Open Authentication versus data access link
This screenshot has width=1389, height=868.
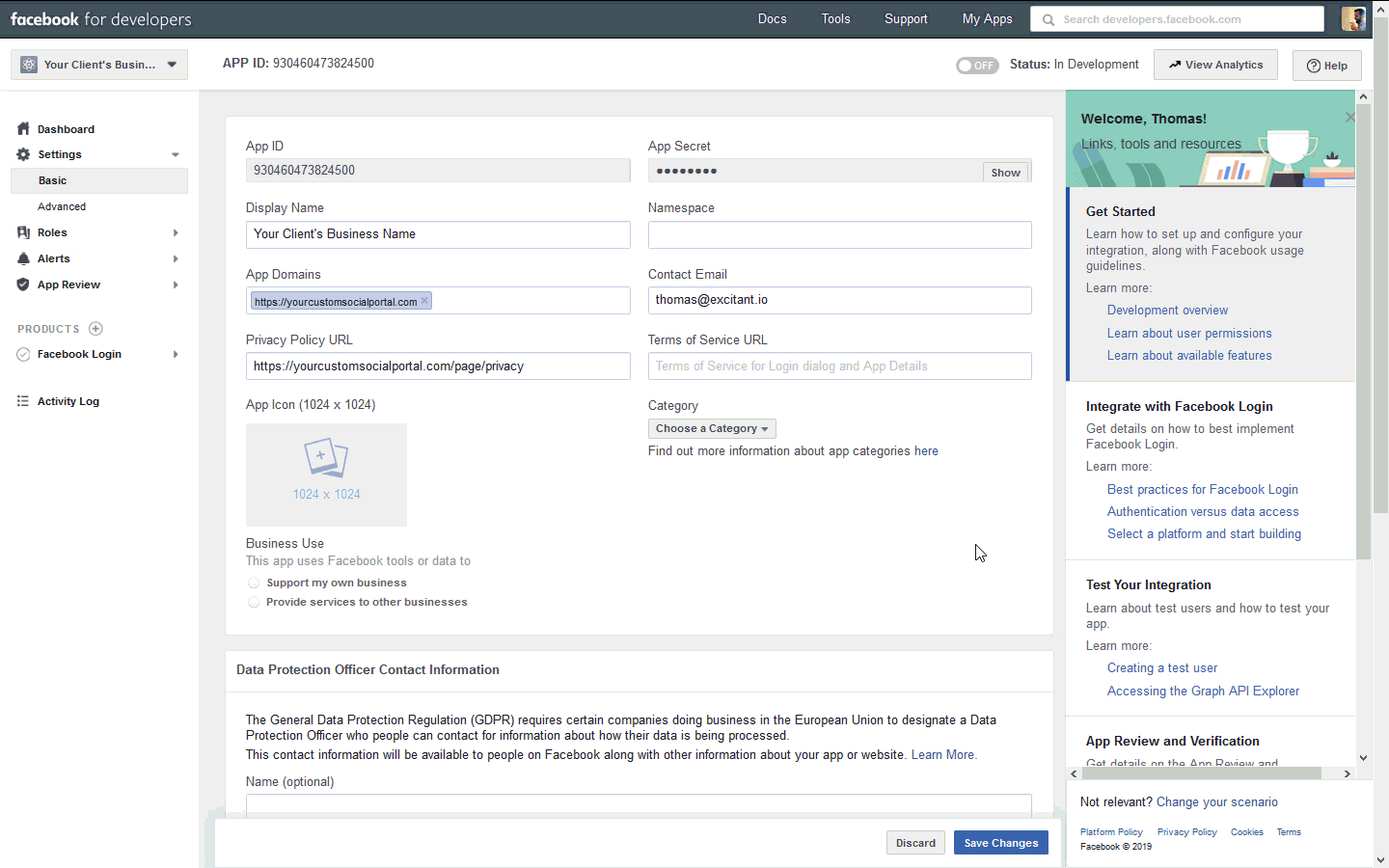click(x=1203, y=512)
